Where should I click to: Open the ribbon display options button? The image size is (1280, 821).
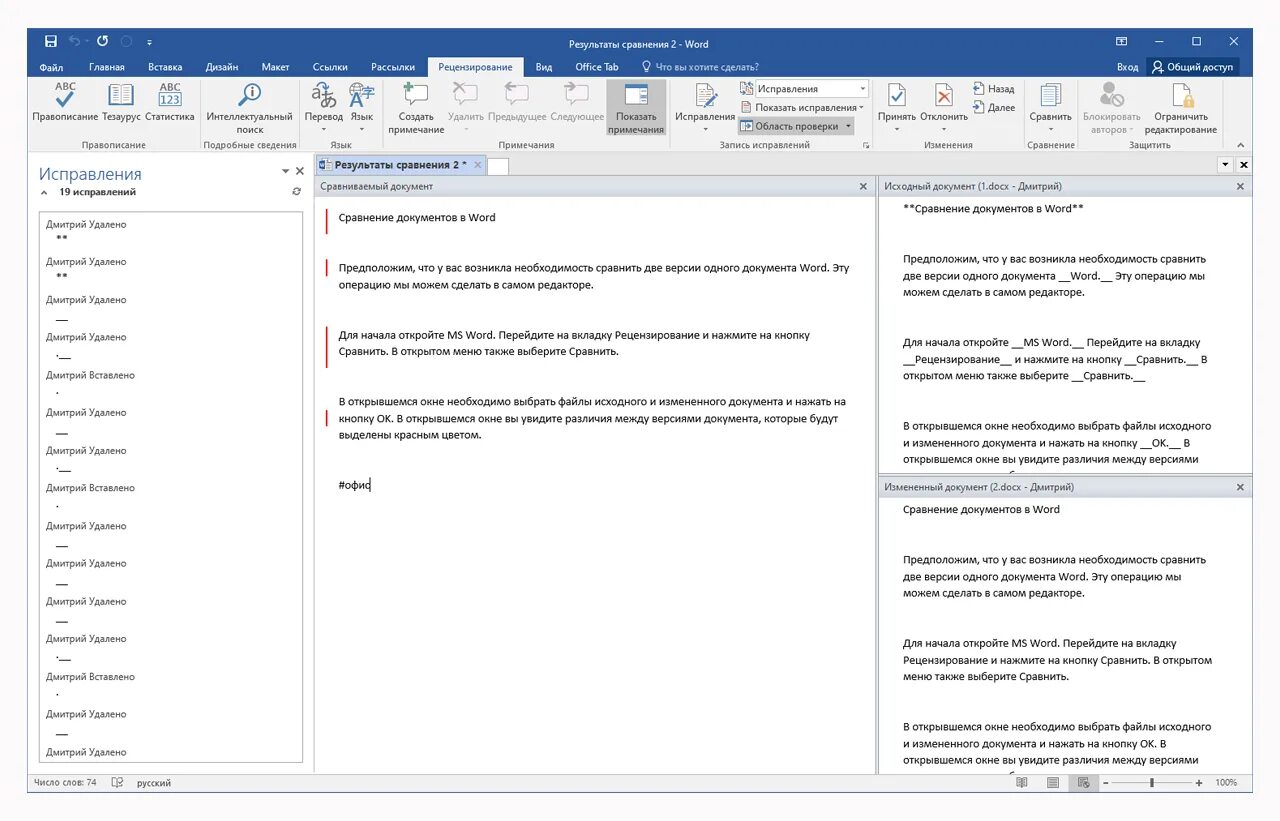click(1121, 42)
